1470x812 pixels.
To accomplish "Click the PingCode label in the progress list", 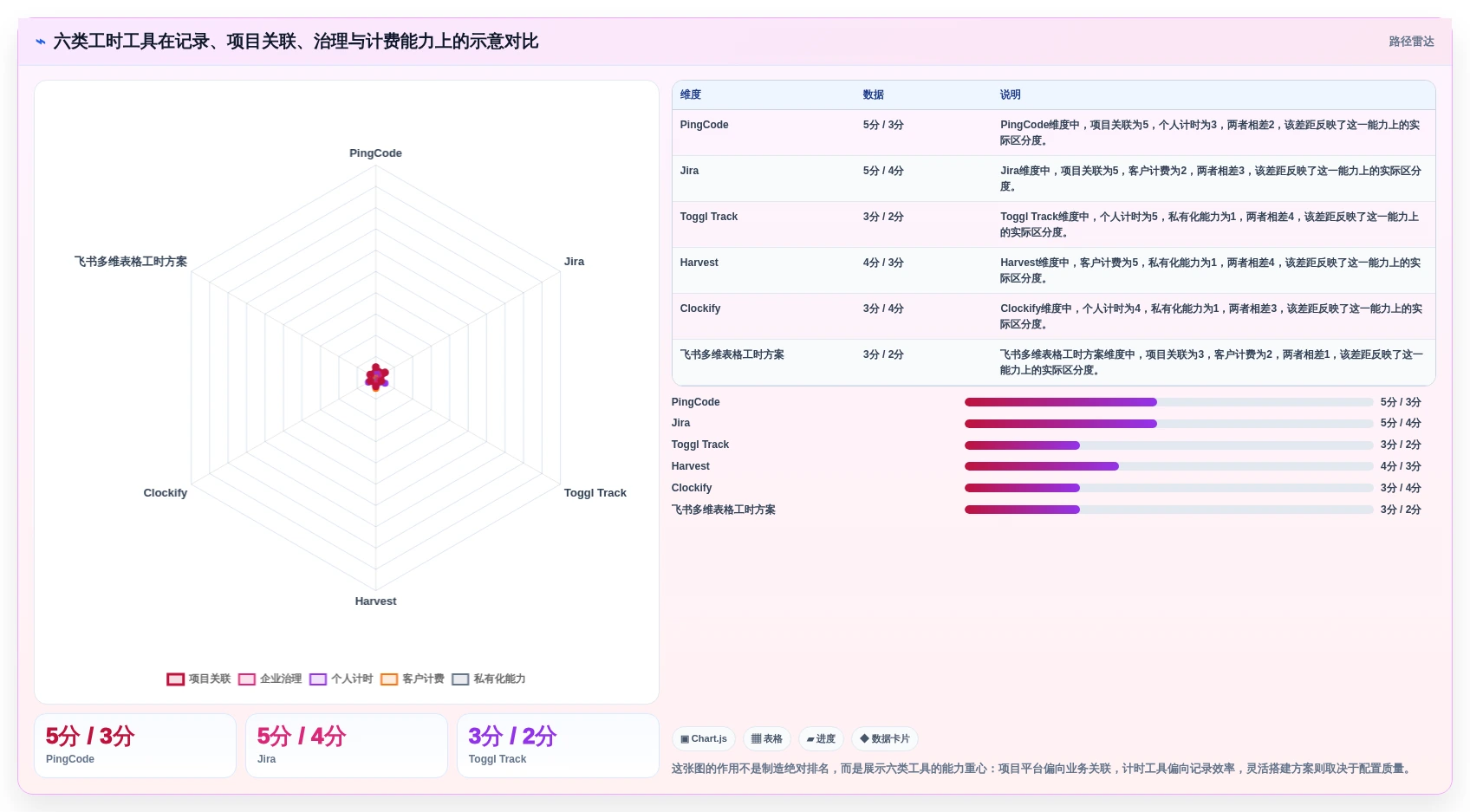I will tap(695, 402).
